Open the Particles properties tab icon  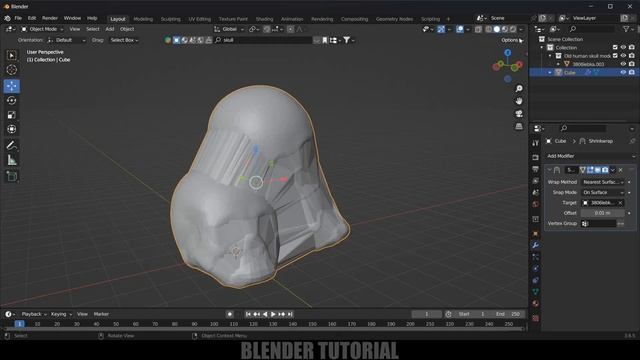pos(536,257)
